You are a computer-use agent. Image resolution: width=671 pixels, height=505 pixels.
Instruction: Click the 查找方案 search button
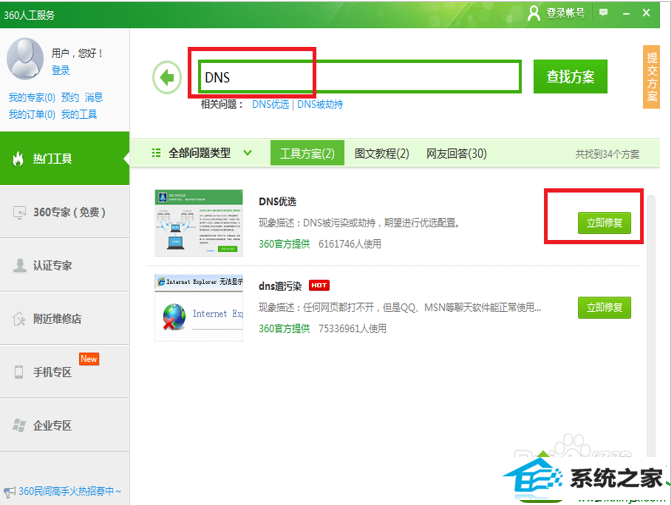click(x=570, y=77)
